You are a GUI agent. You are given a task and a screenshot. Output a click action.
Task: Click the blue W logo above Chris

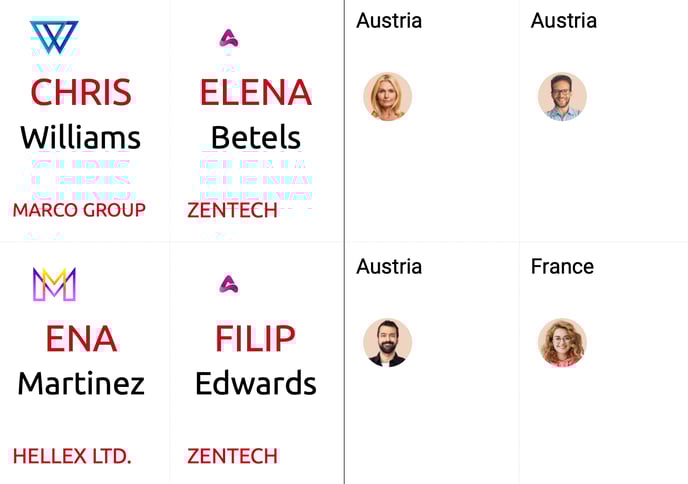[x=54, y=37]
